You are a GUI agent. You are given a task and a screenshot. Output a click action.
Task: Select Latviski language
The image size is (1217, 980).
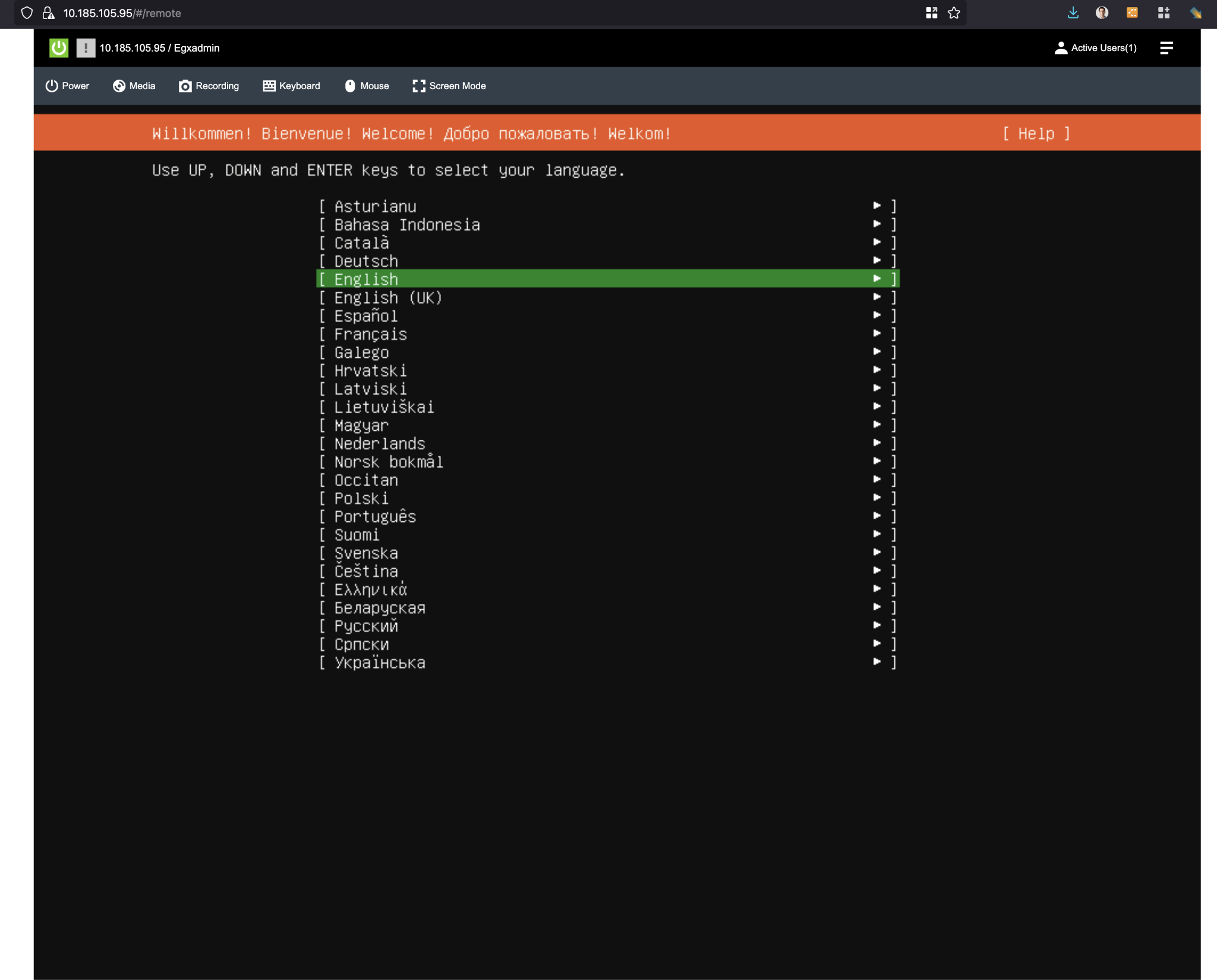pyautogui.click(x=607, y=389)
